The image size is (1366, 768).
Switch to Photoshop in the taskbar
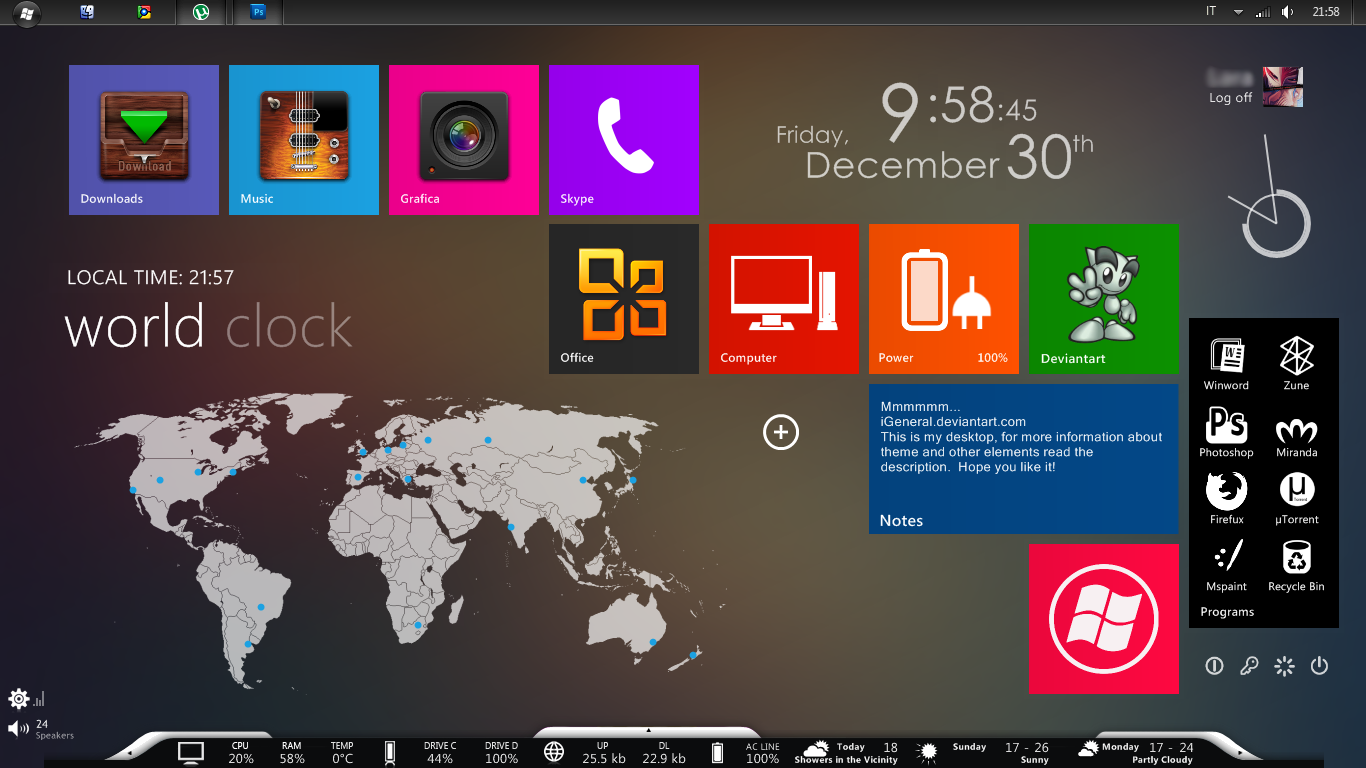(258, 12)
